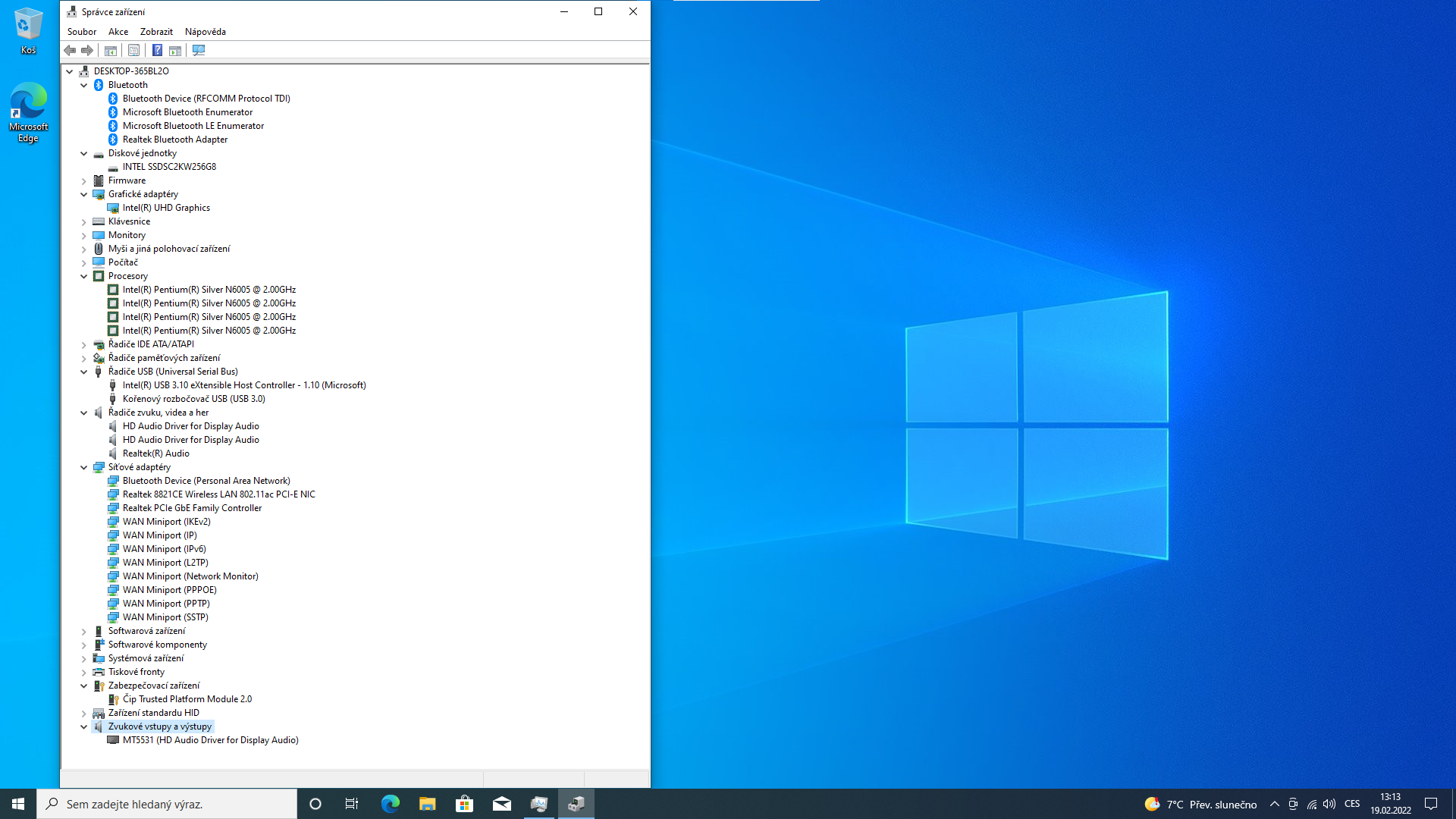The height and width of the screenshot is (819, 1456).
Task: Open the Properties toolbar icon
Action: pyautogui.click(x=133, y=50)
